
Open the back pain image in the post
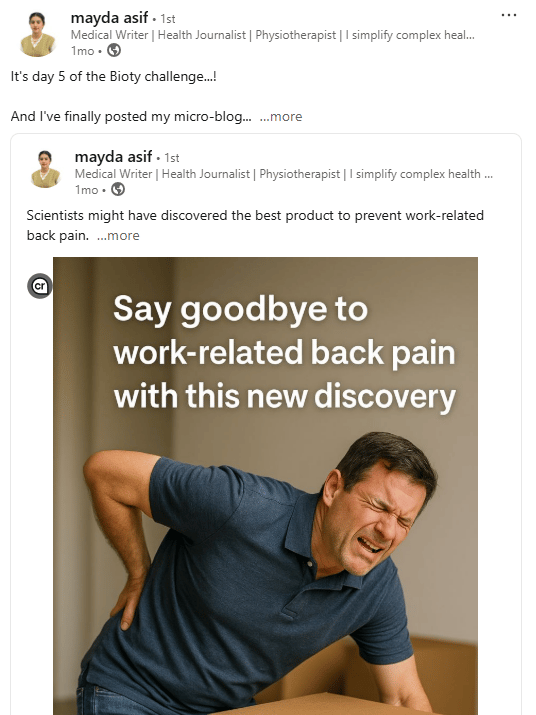[x=265, y=486]
